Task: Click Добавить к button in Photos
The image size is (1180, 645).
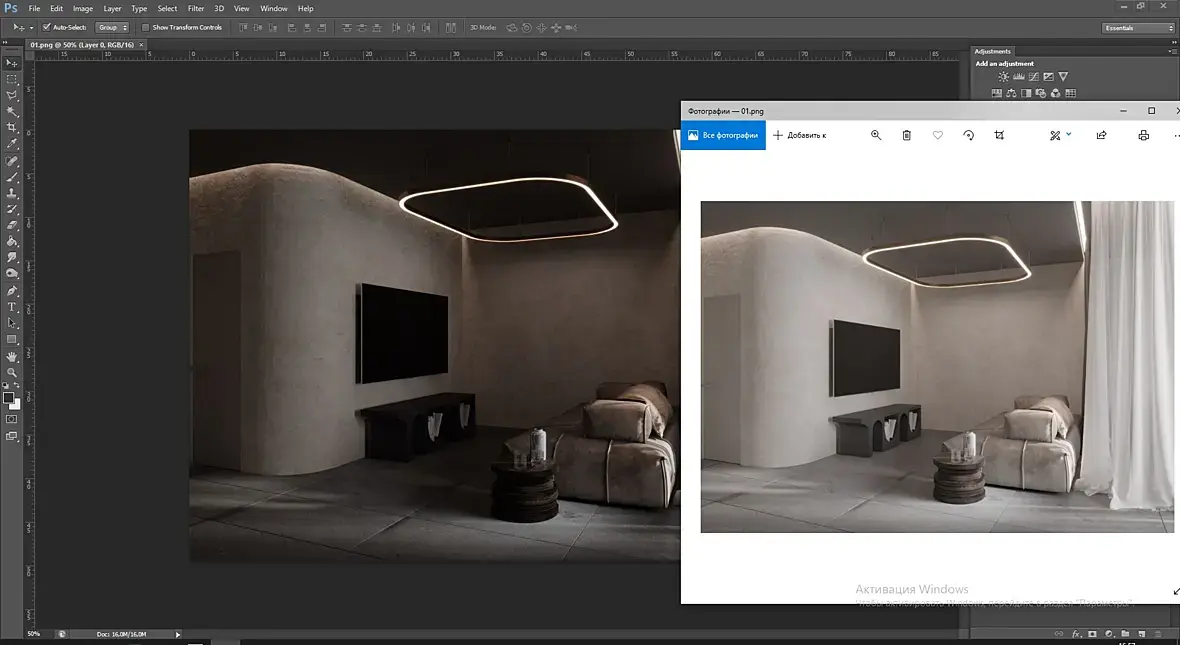Action: point(800,135)
